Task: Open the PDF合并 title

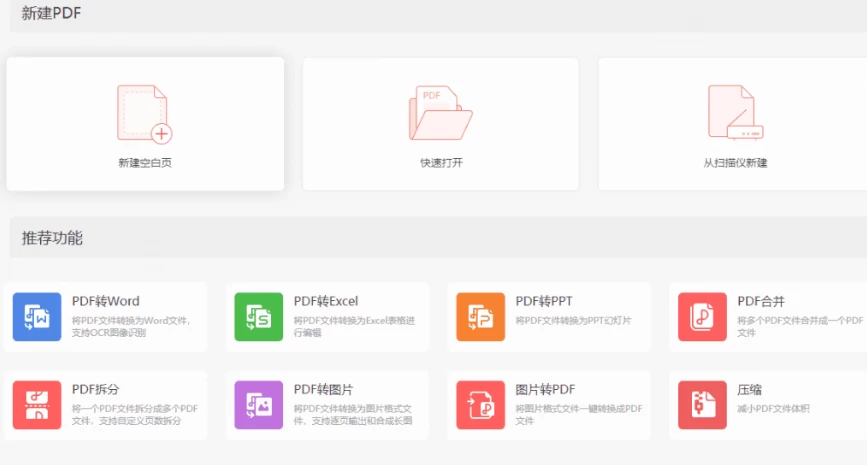Action: pyautogui.click(x=761, y=301)
